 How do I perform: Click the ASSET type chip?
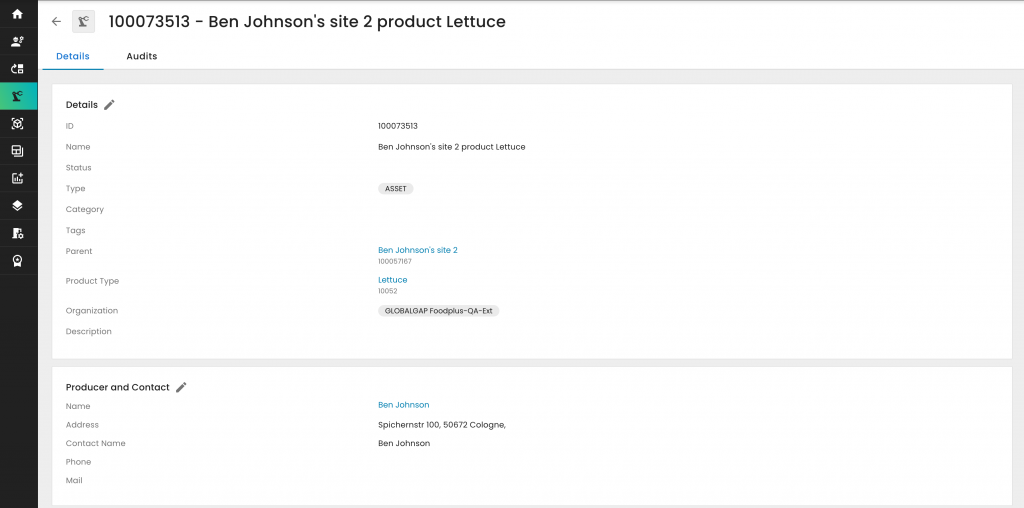coord(395,188)
